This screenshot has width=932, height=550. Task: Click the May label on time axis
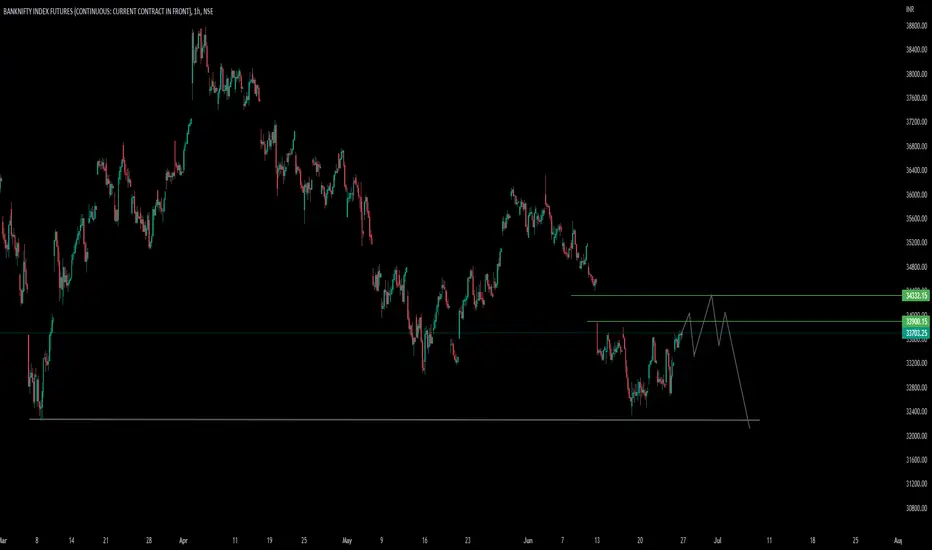click(x=347, y=540)
